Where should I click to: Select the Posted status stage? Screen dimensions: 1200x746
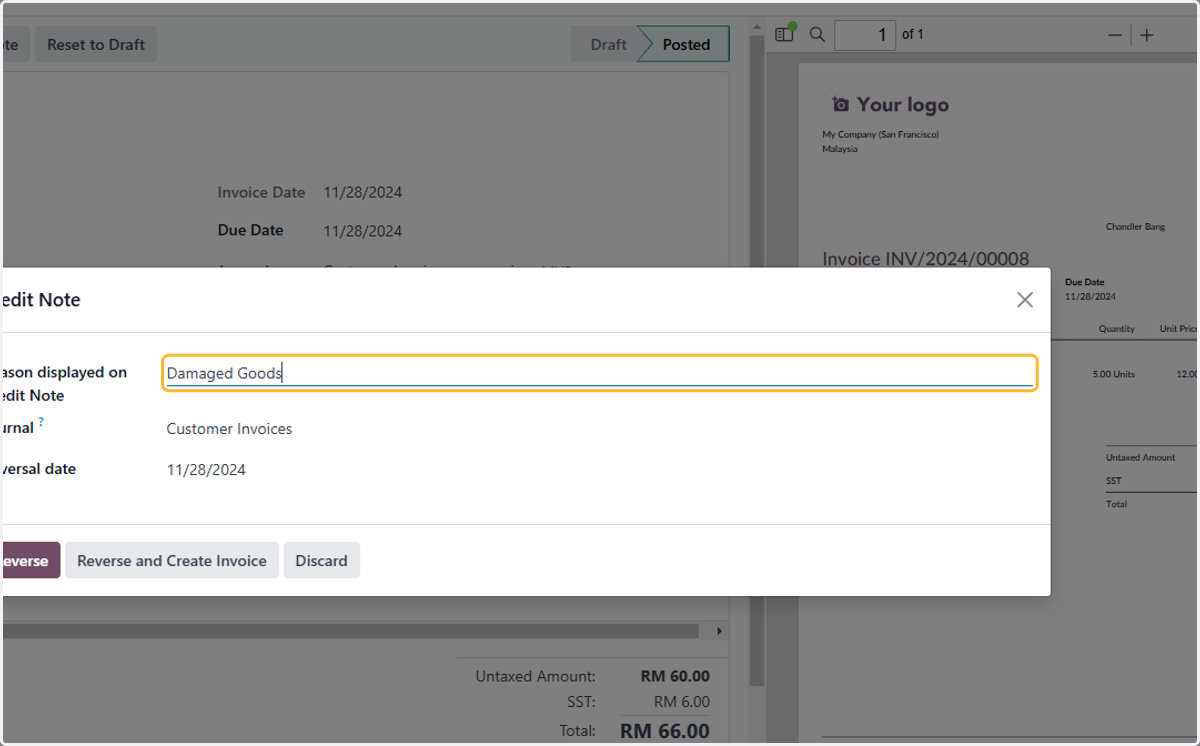click(x=686, y=45)
